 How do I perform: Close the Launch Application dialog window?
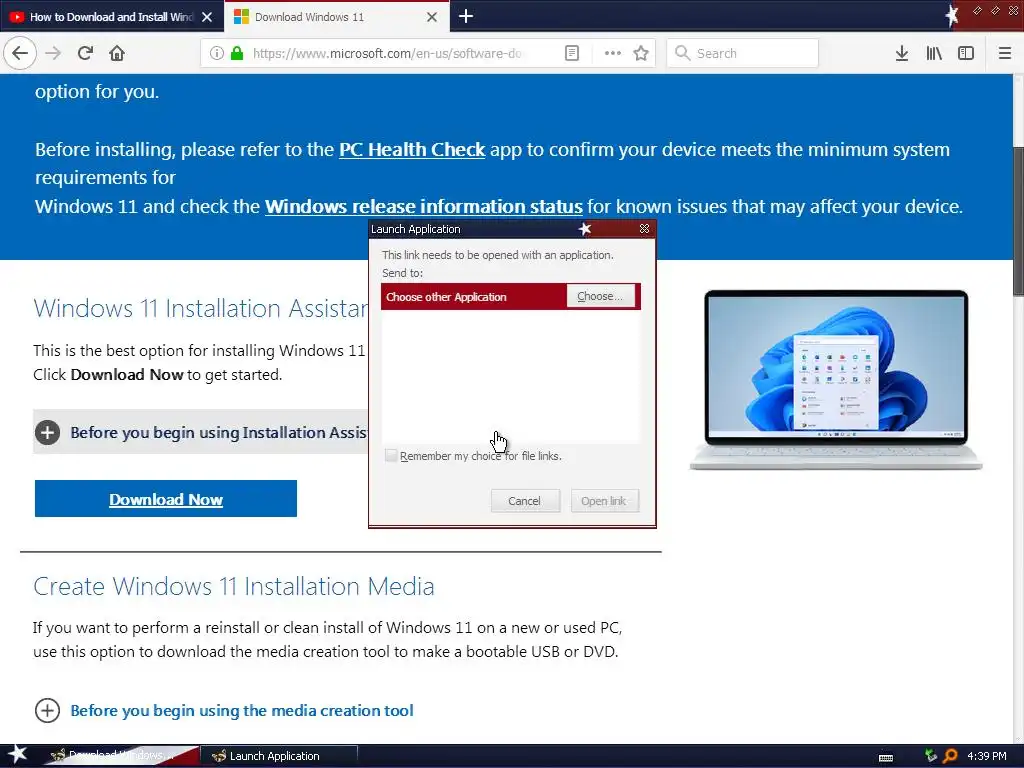point(644,229)
